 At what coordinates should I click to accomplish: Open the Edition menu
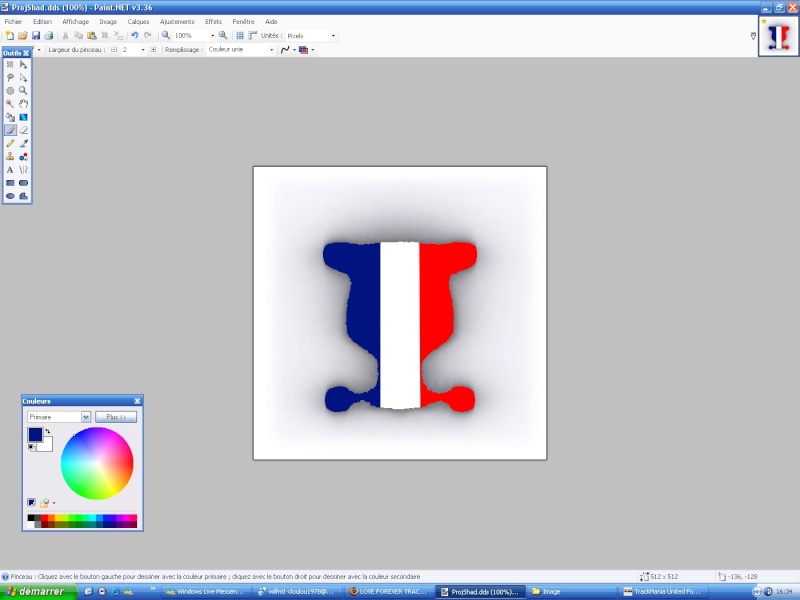tap(42, 22)
